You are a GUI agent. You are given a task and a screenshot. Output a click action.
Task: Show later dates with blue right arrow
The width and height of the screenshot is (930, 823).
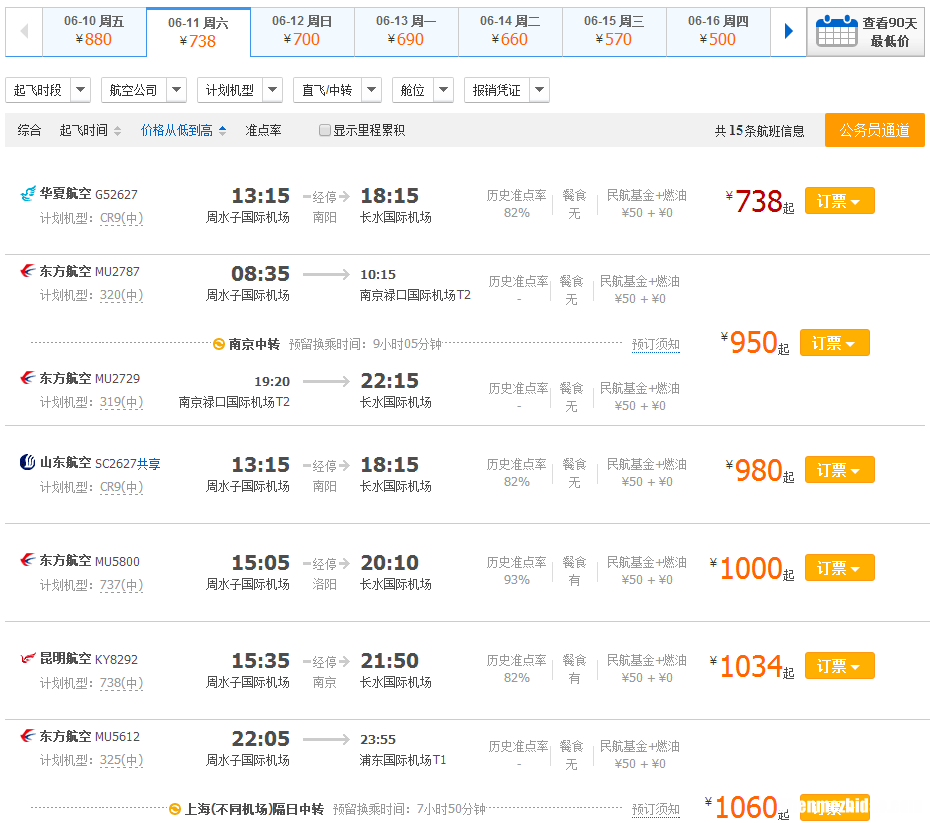(788, 31)
